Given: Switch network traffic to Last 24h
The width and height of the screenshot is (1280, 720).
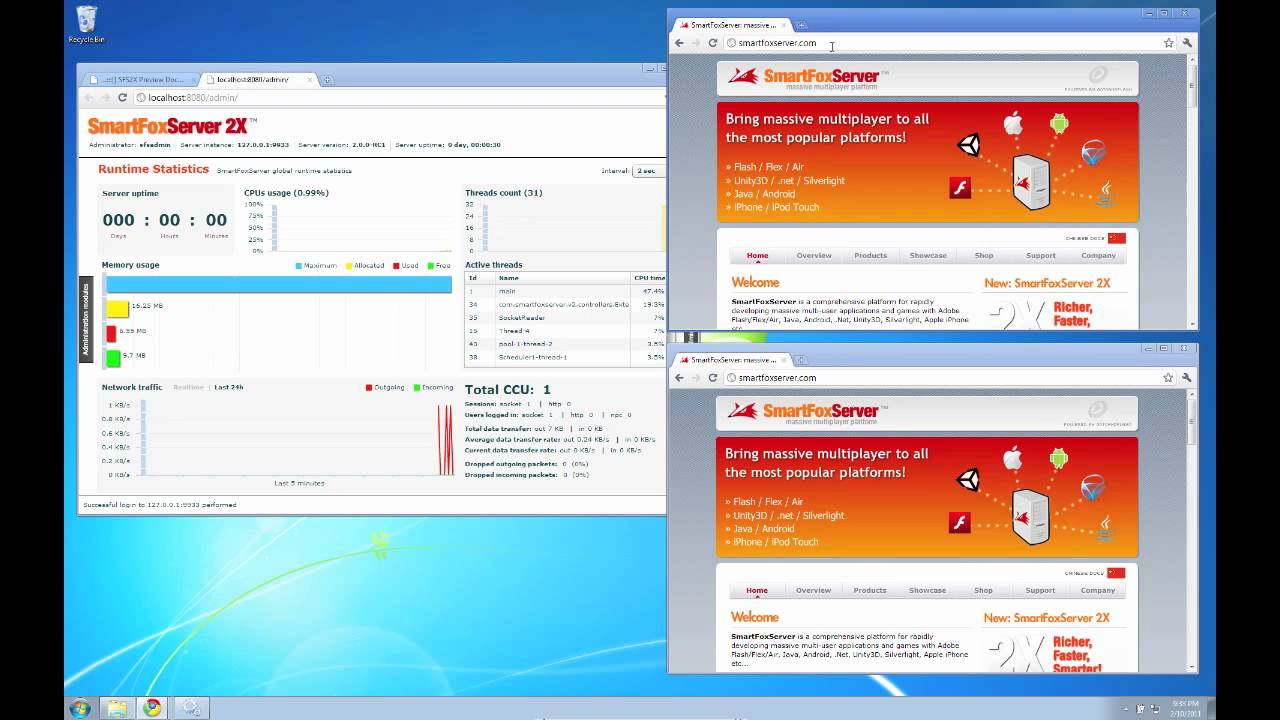Looking at the screenshot, I should pos(229,387).
